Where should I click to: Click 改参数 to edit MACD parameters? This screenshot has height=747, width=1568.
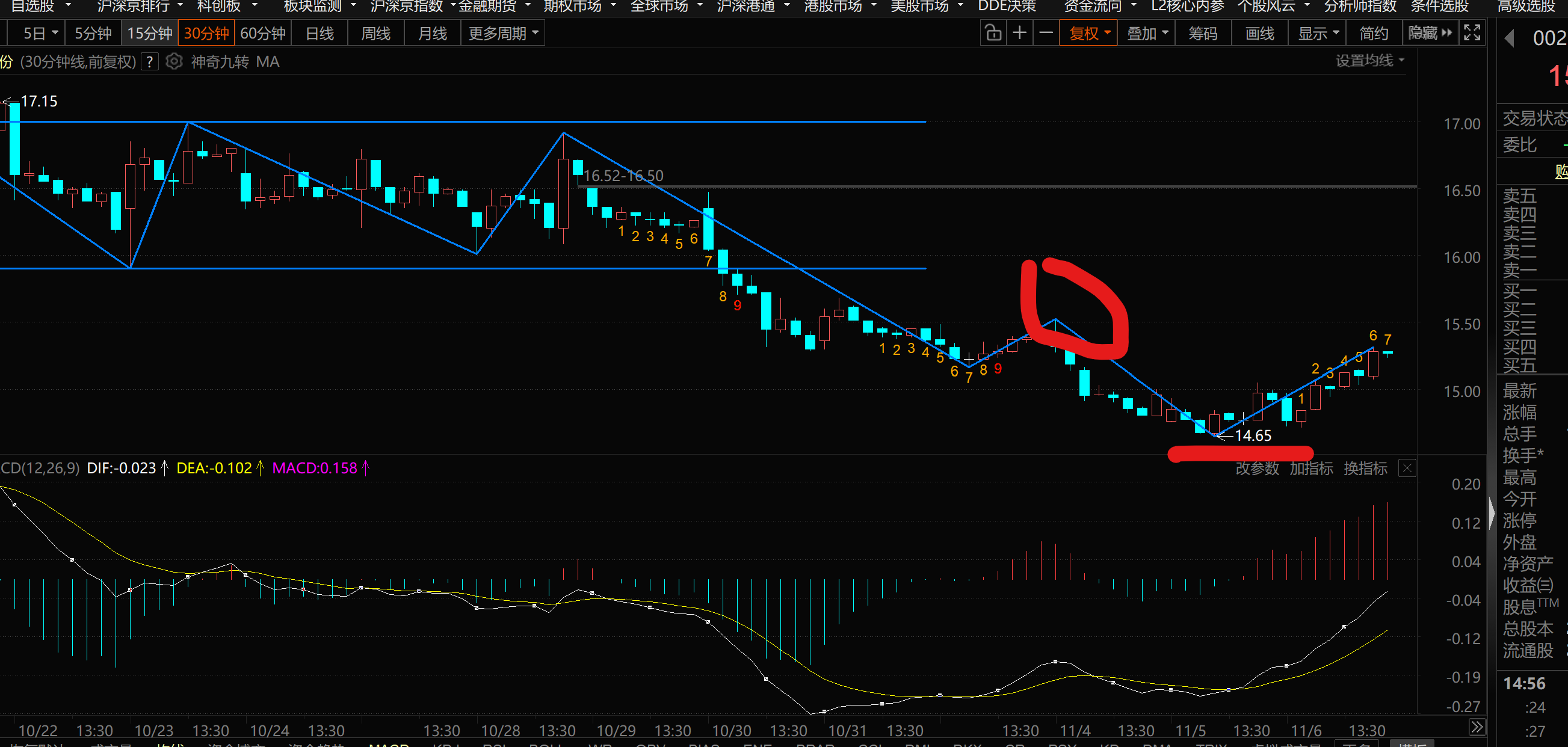click(1257, 468)
